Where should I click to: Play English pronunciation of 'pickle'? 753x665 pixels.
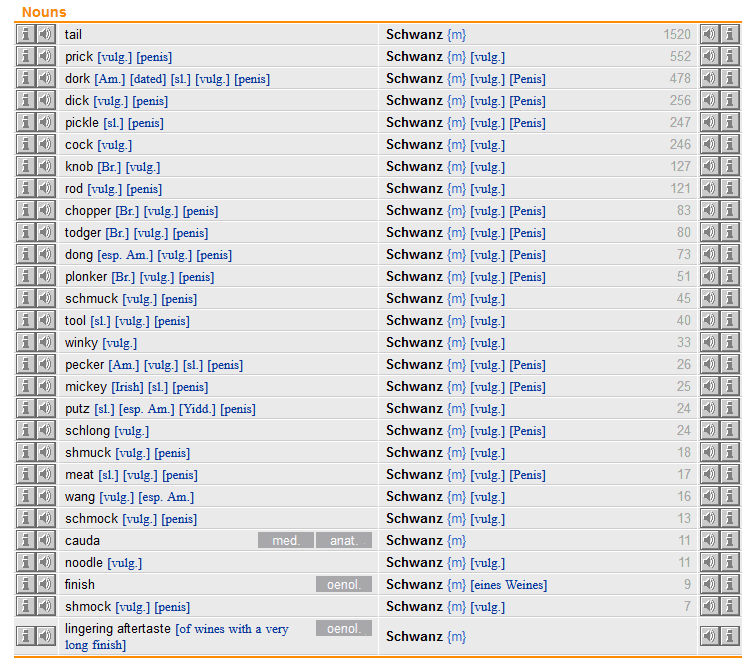[x=46, y=123]
